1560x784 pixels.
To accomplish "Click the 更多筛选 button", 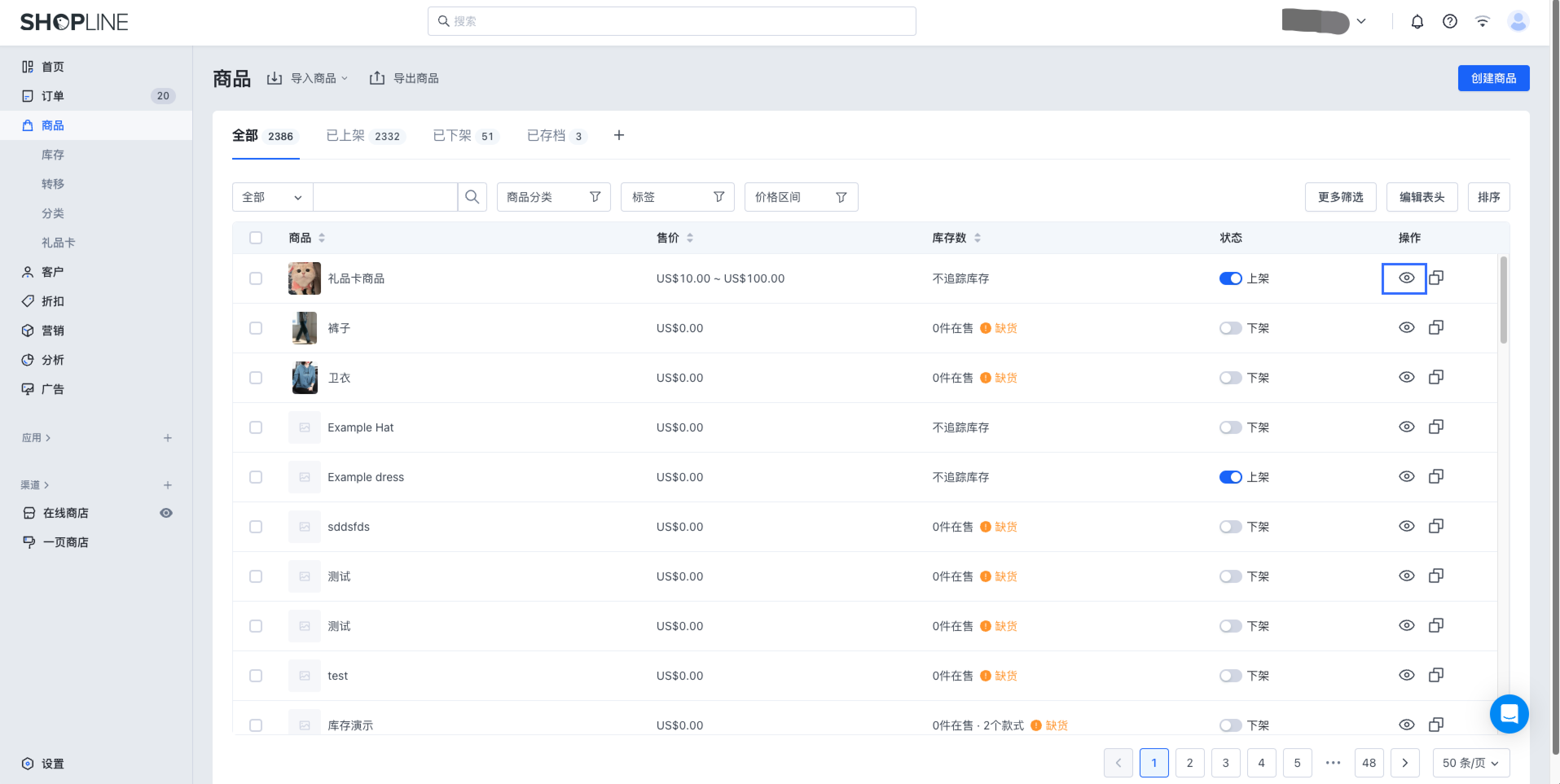I will pos(1340,197).
